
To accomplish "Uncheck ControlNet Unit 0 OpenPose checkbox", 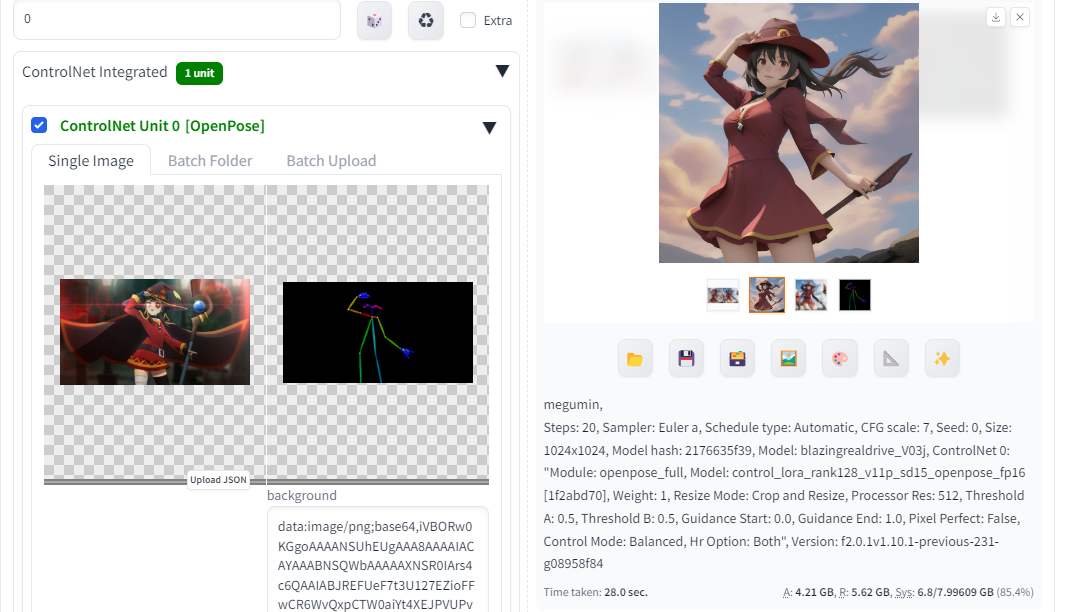I will tap(39, 126).
